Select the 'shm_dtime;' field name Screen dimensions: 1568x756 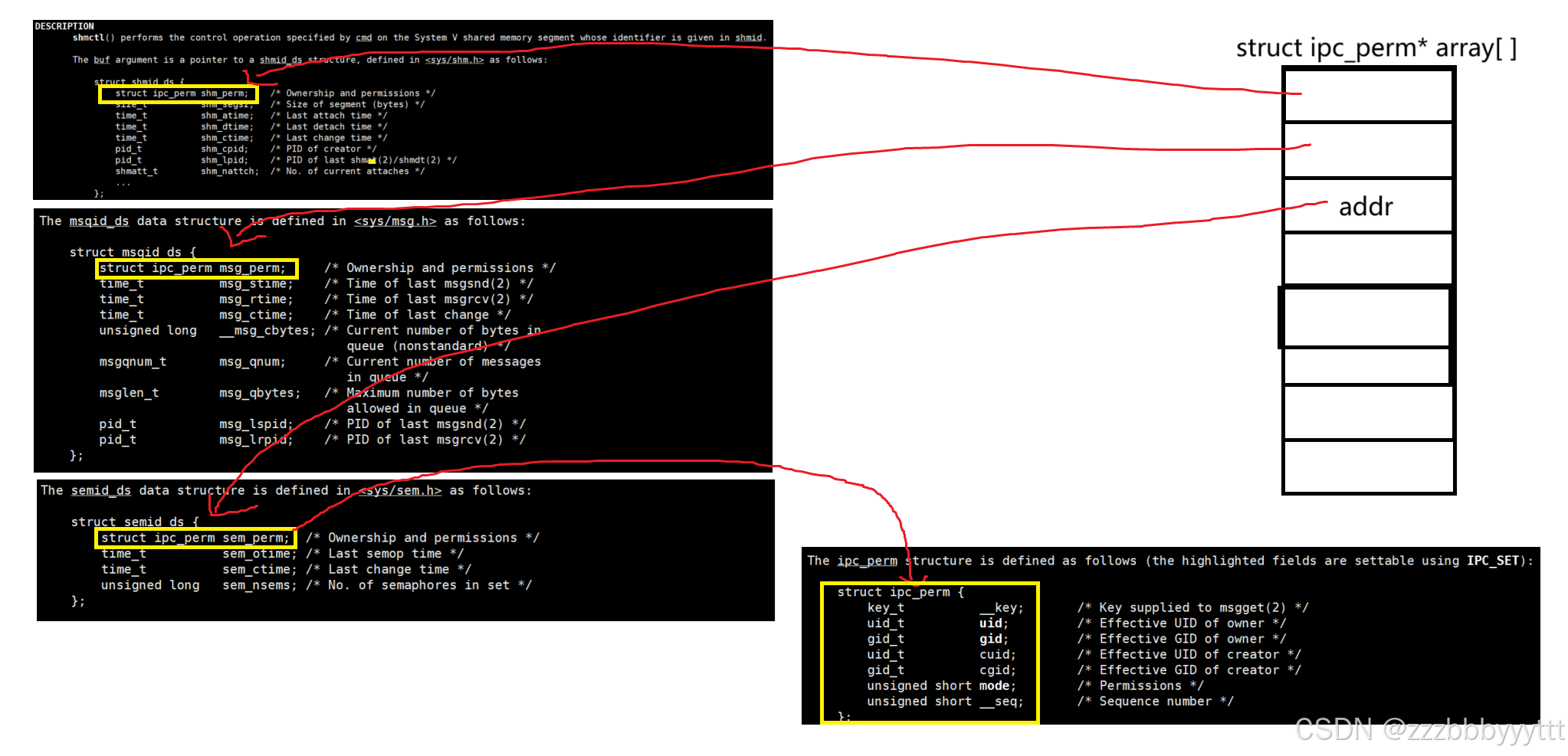(x=228, y=127)
